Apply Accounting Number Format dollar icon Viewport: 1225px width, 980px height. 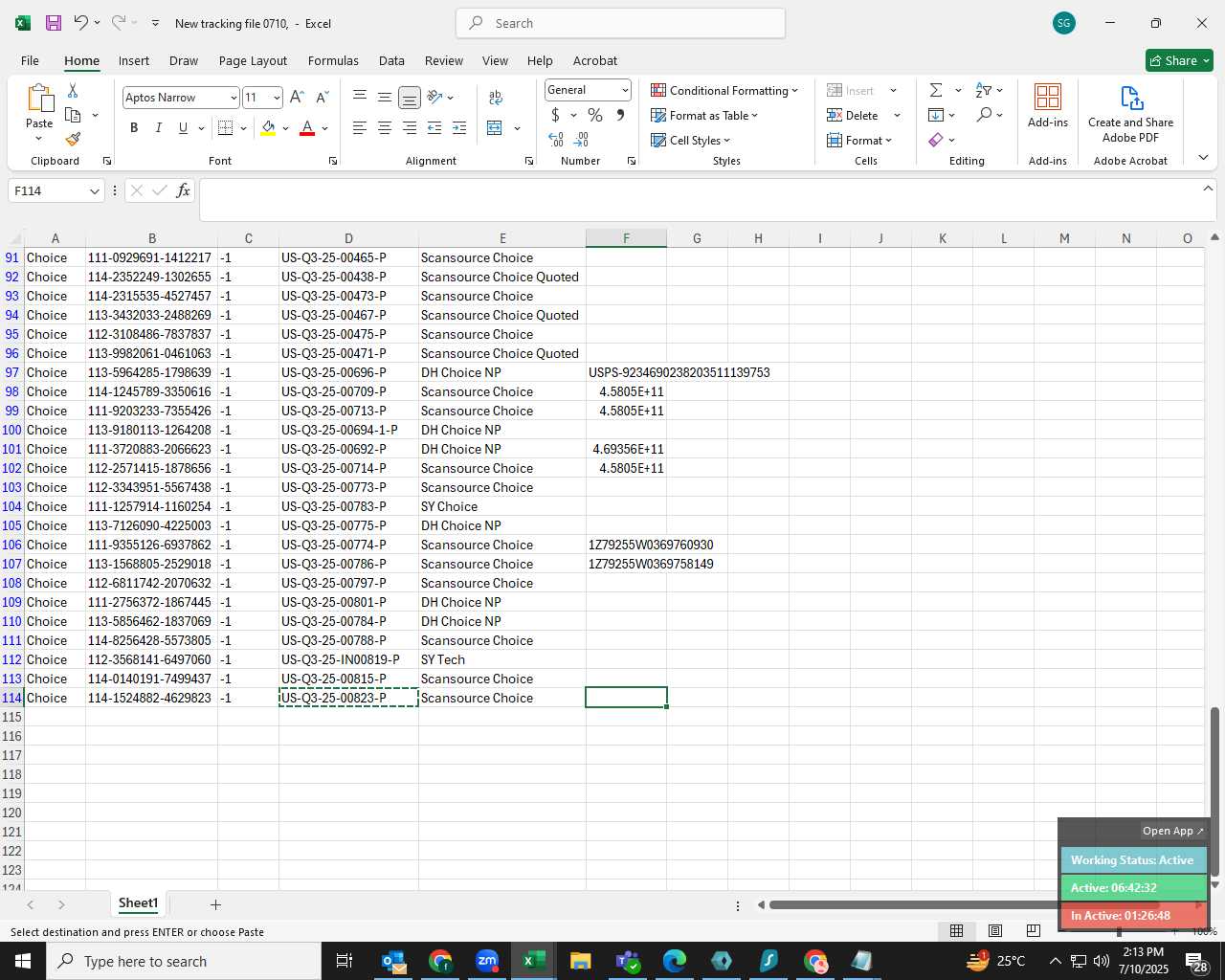pyautogui.click(x=555, y=115)
